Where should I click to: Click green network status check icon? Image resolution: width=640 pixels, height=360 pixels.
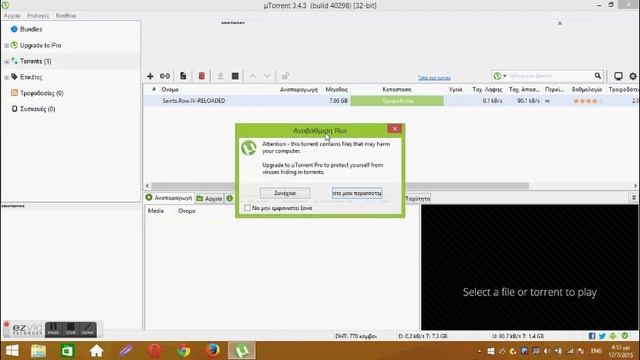(x=625, y=336)
